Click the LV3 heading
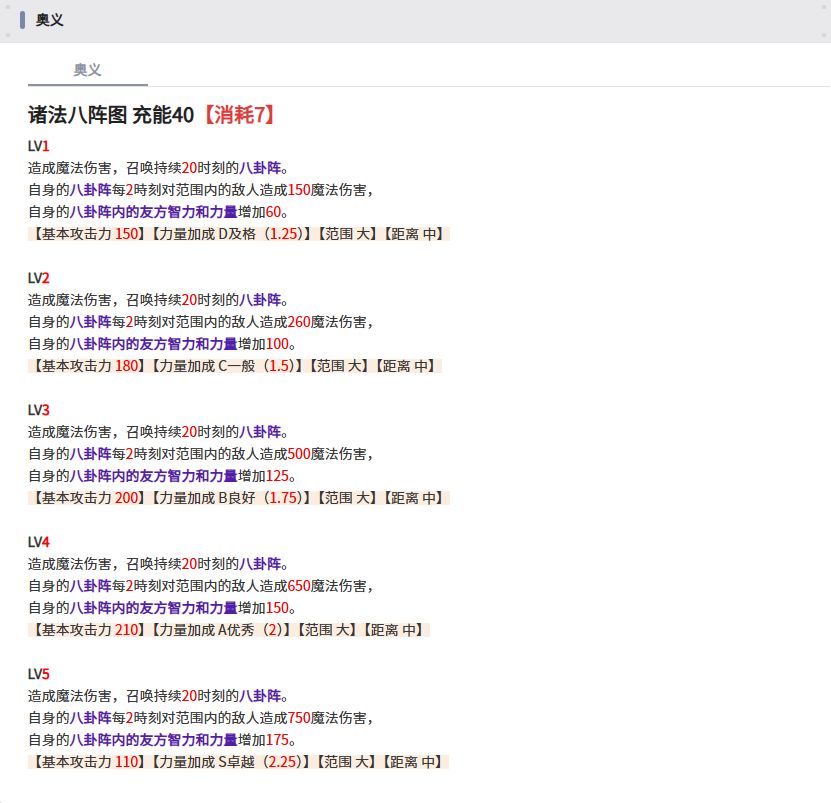Screen dimensions: 831x803 (x=39, y=410)
